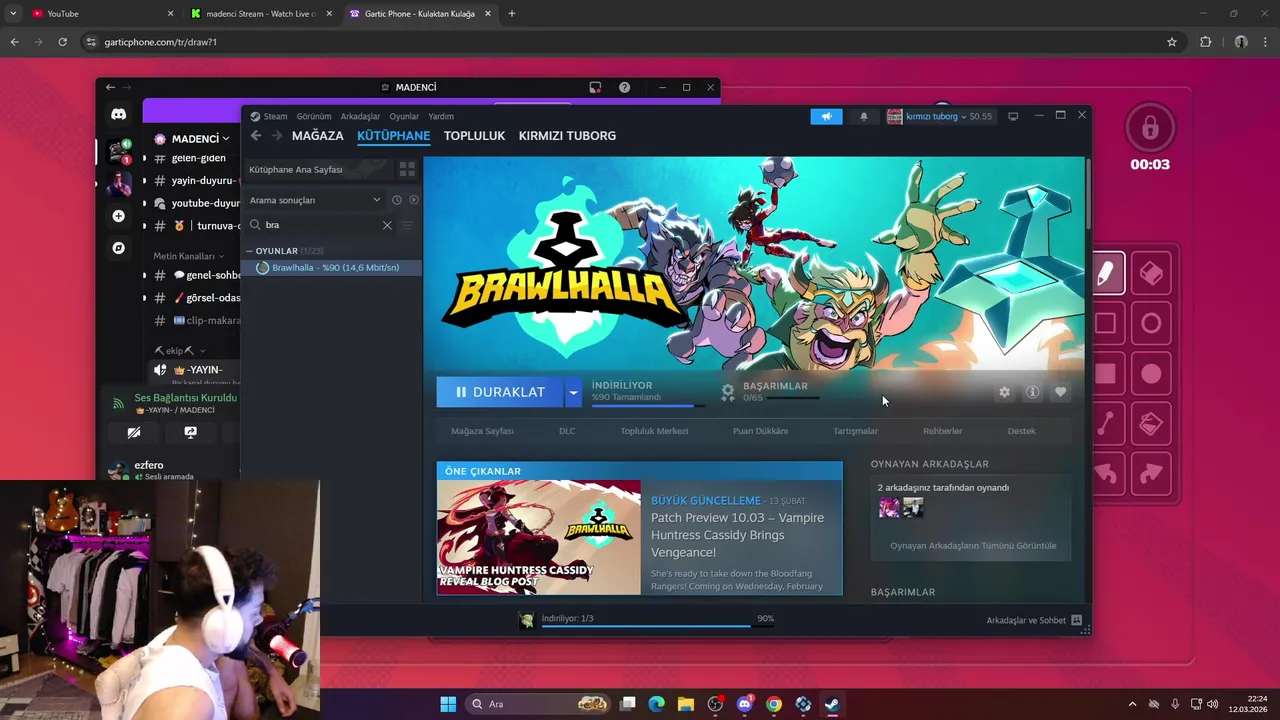Open Steam from the Windows taskbar

[832, 704]
